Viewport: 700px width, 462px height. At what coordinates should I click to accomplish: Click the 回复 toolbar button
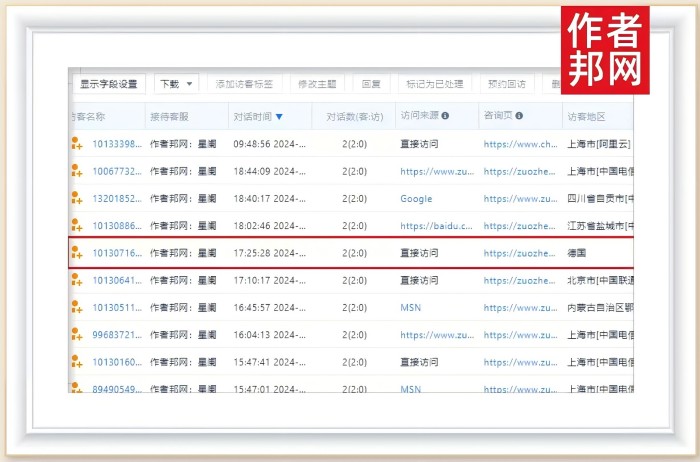(x=370, y=84)
